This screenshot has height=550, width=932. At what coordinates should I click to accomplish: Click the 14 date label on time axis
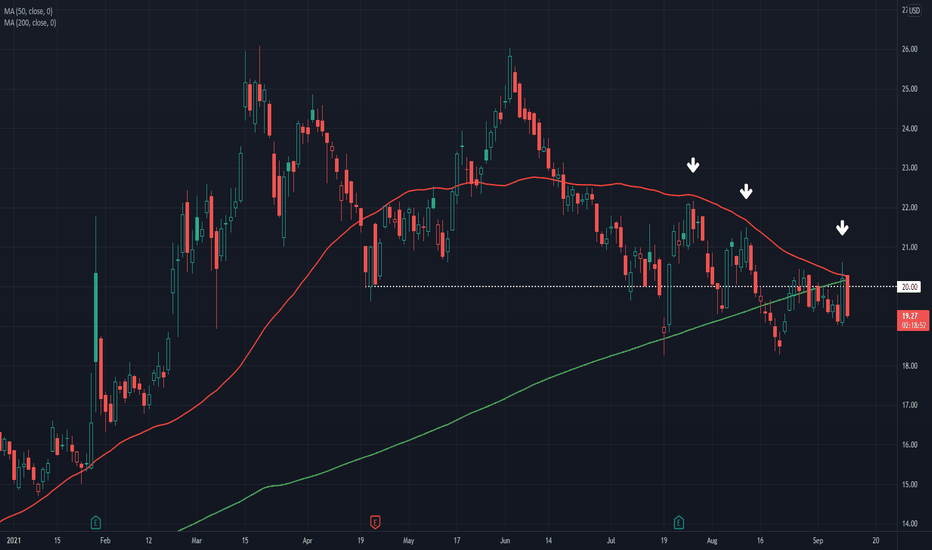click(x=549, y=540)
